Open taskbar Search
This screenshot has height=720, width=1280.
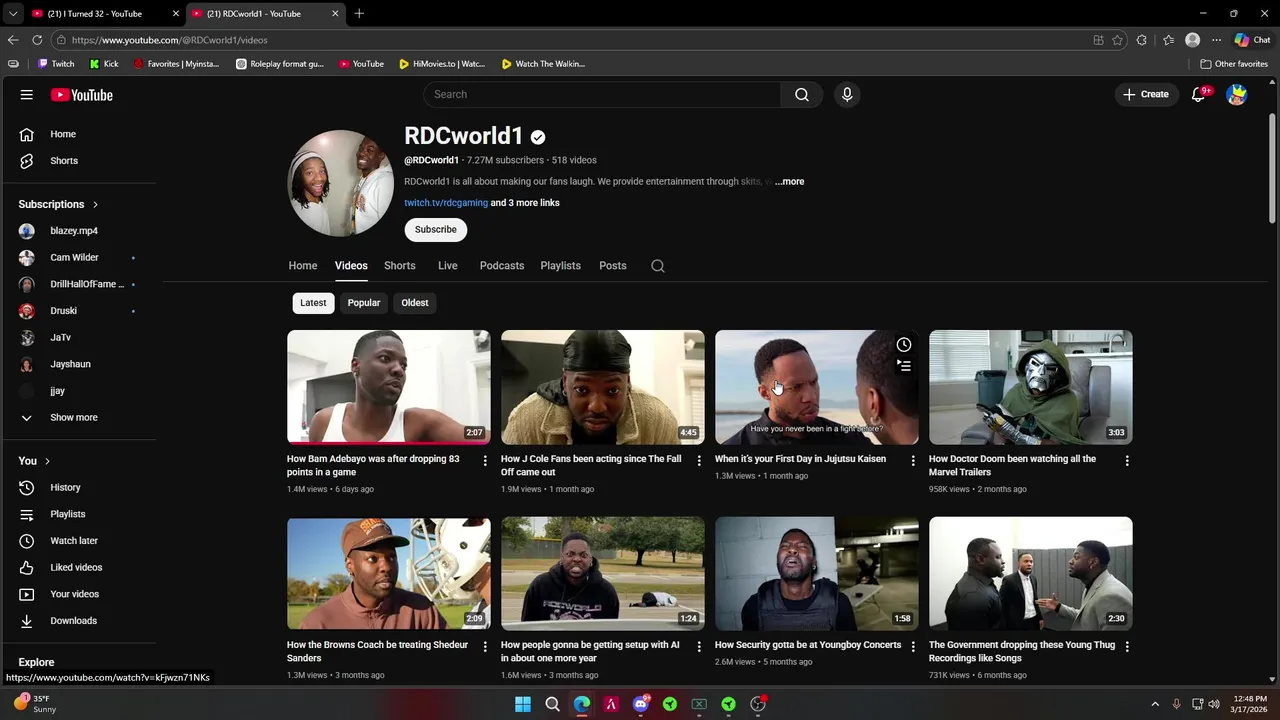point(552,704)
